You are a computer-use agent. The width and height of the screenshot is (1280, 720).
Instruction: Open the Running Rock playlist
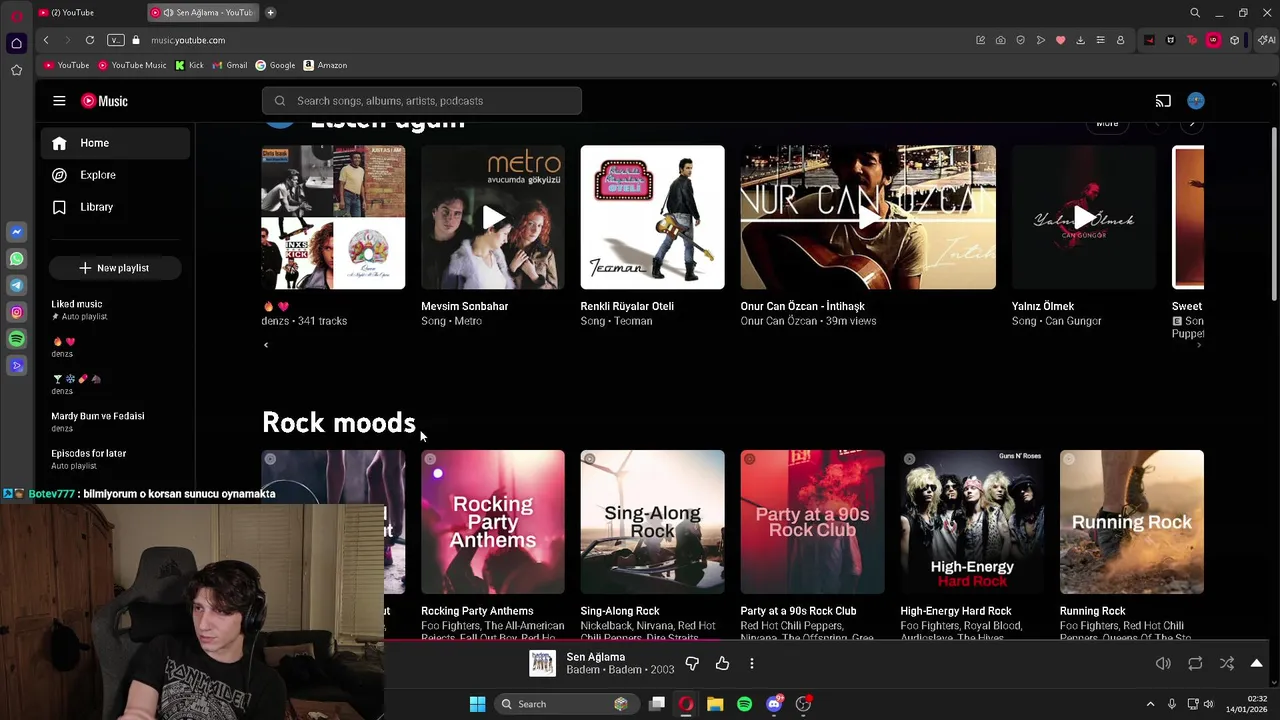point(1132,522)
